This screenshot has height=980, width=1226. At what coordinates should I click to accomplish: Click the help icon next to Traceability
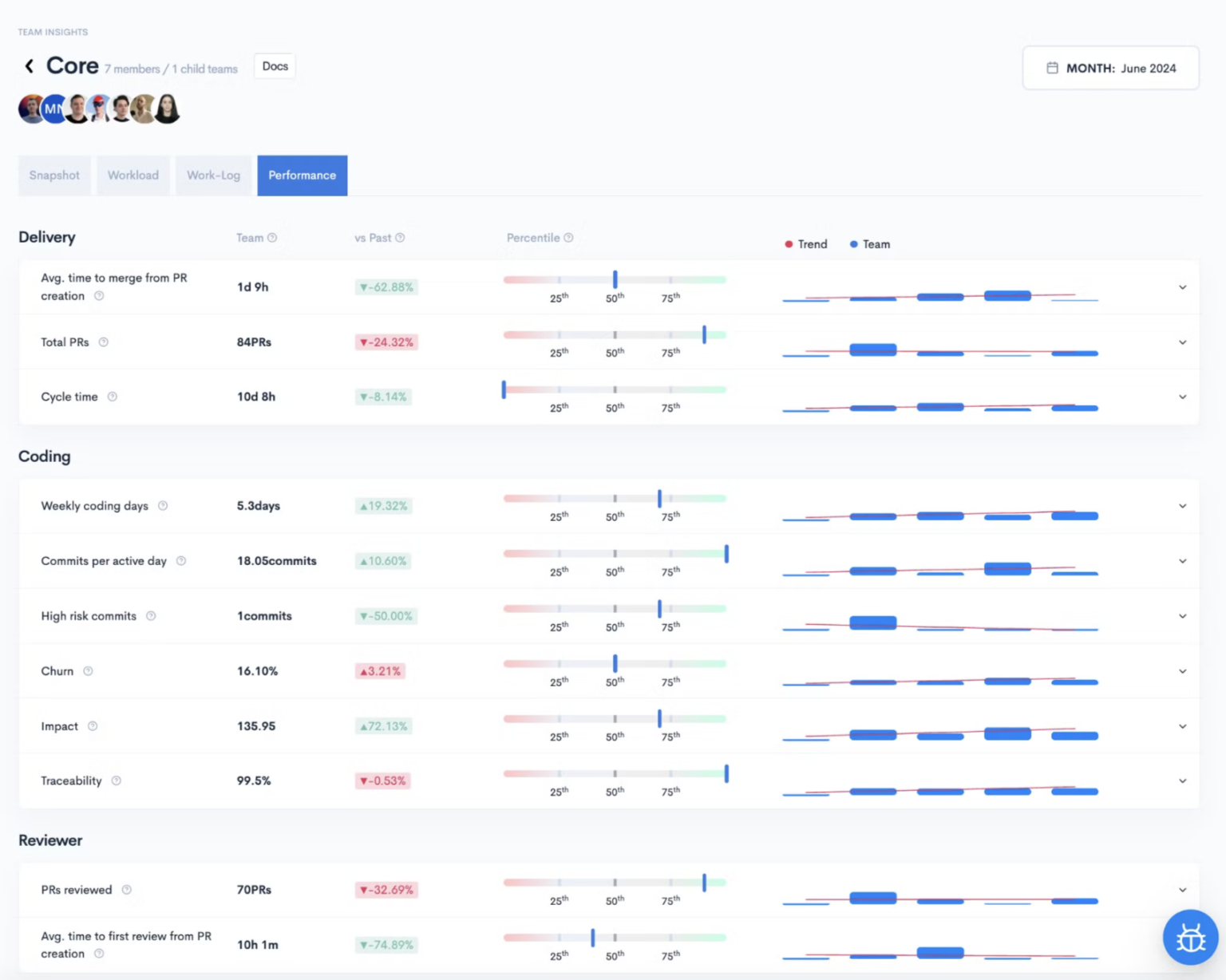[x=117, y=780]
